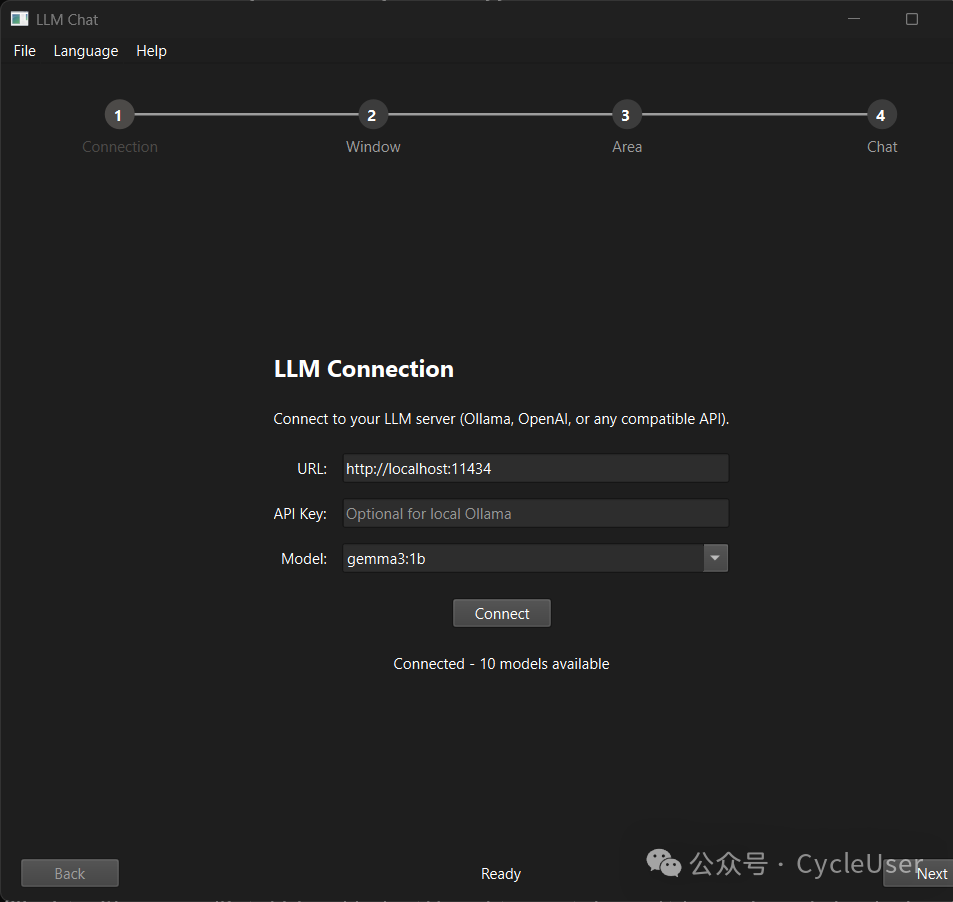Focus the URL input field
The width and height of the screenshot is (953, 902).
point(535,469)
